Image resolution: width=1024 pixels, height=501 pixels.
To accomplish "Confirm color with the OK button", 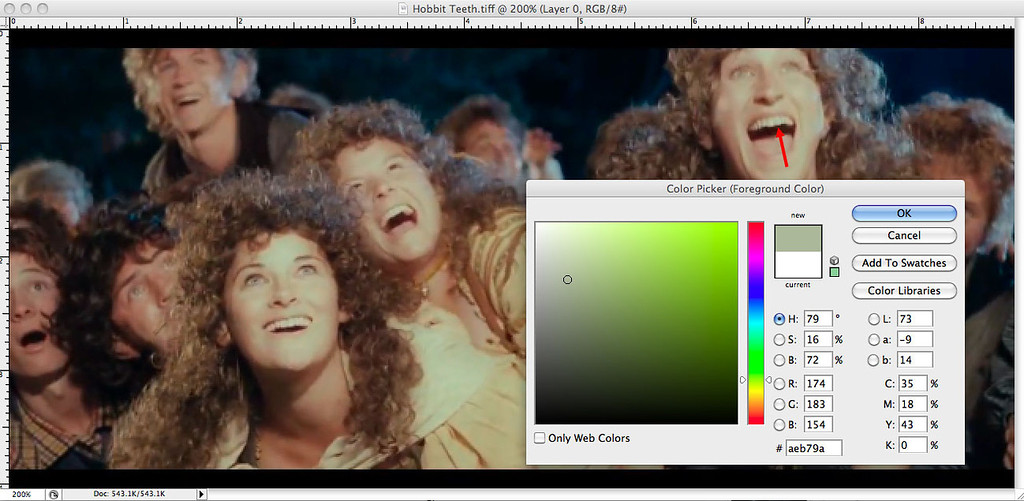I will (x=904, y=214).
